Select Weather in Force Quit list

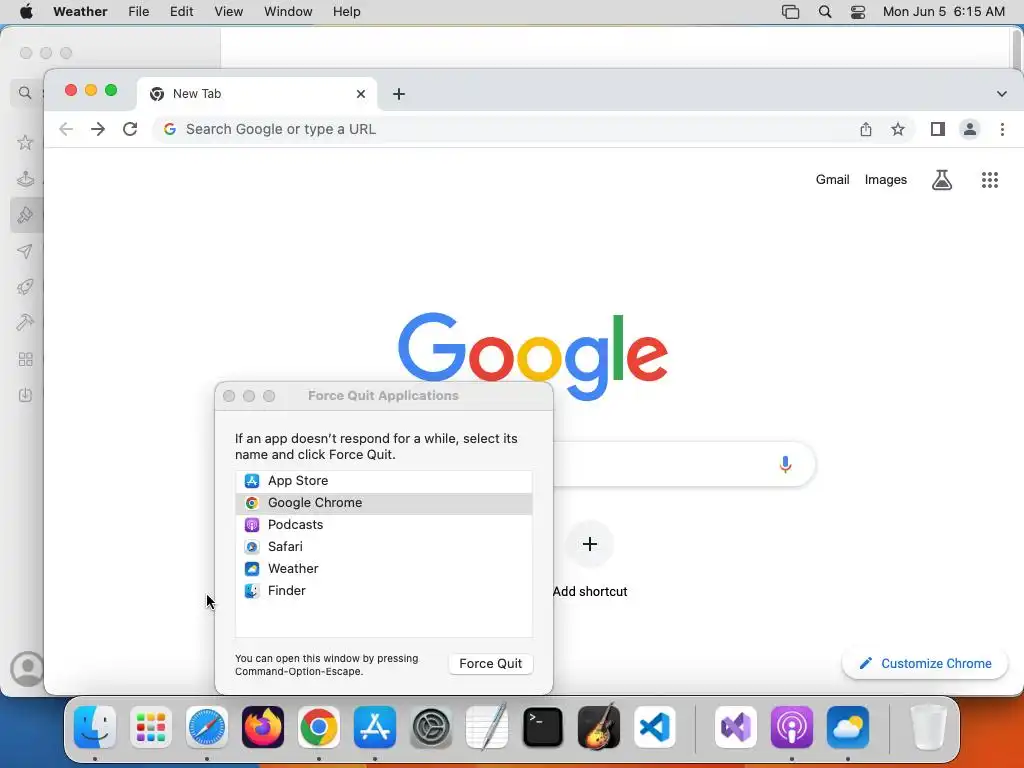click(383, 569)
